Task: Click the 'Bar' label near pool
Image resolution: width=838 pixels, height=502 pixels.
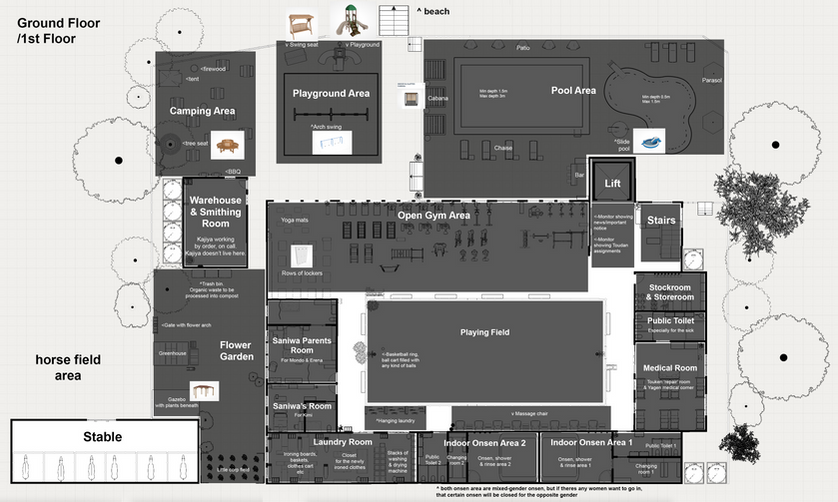Action: [579, 175]
